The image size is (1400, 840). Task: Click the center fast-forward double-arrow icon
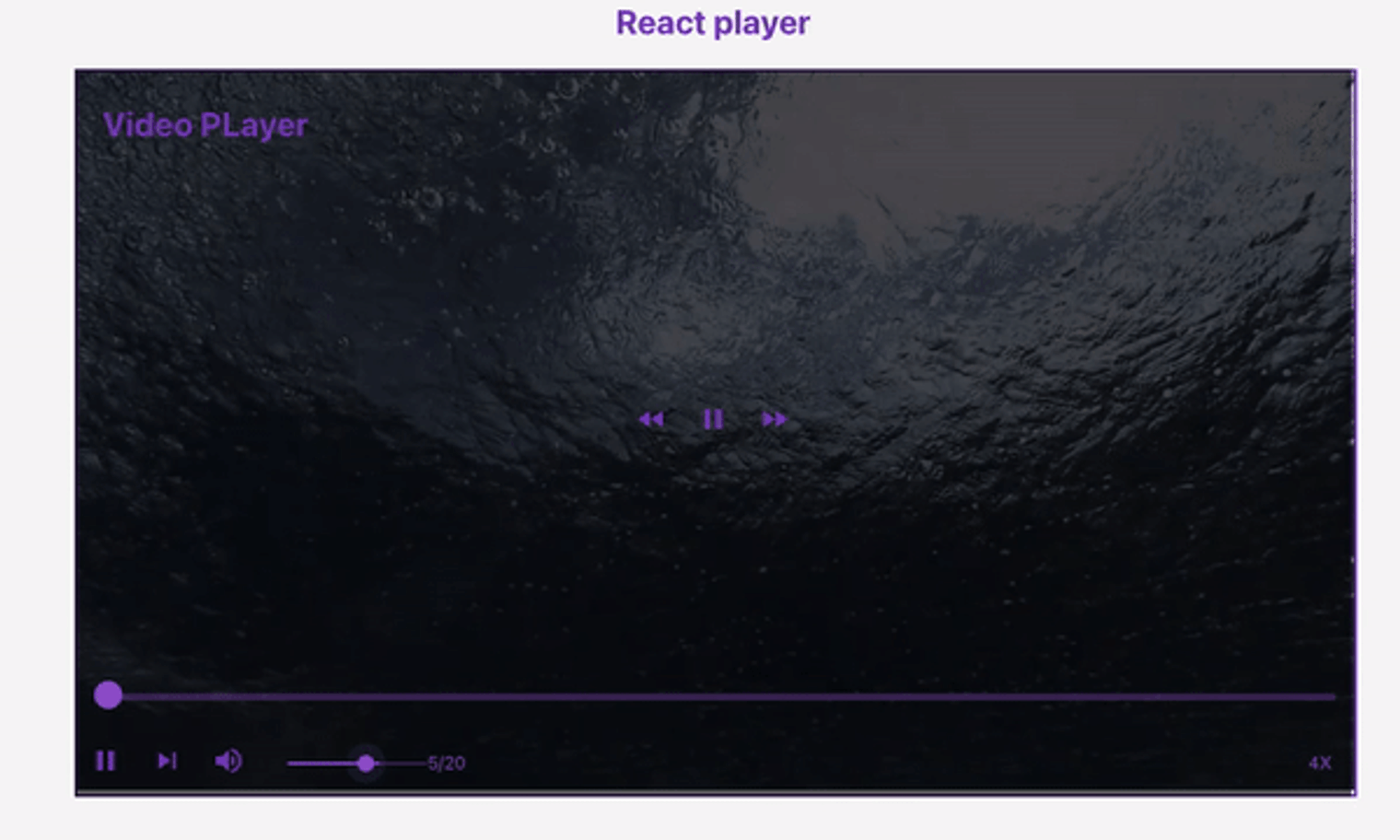click(775, 420)
